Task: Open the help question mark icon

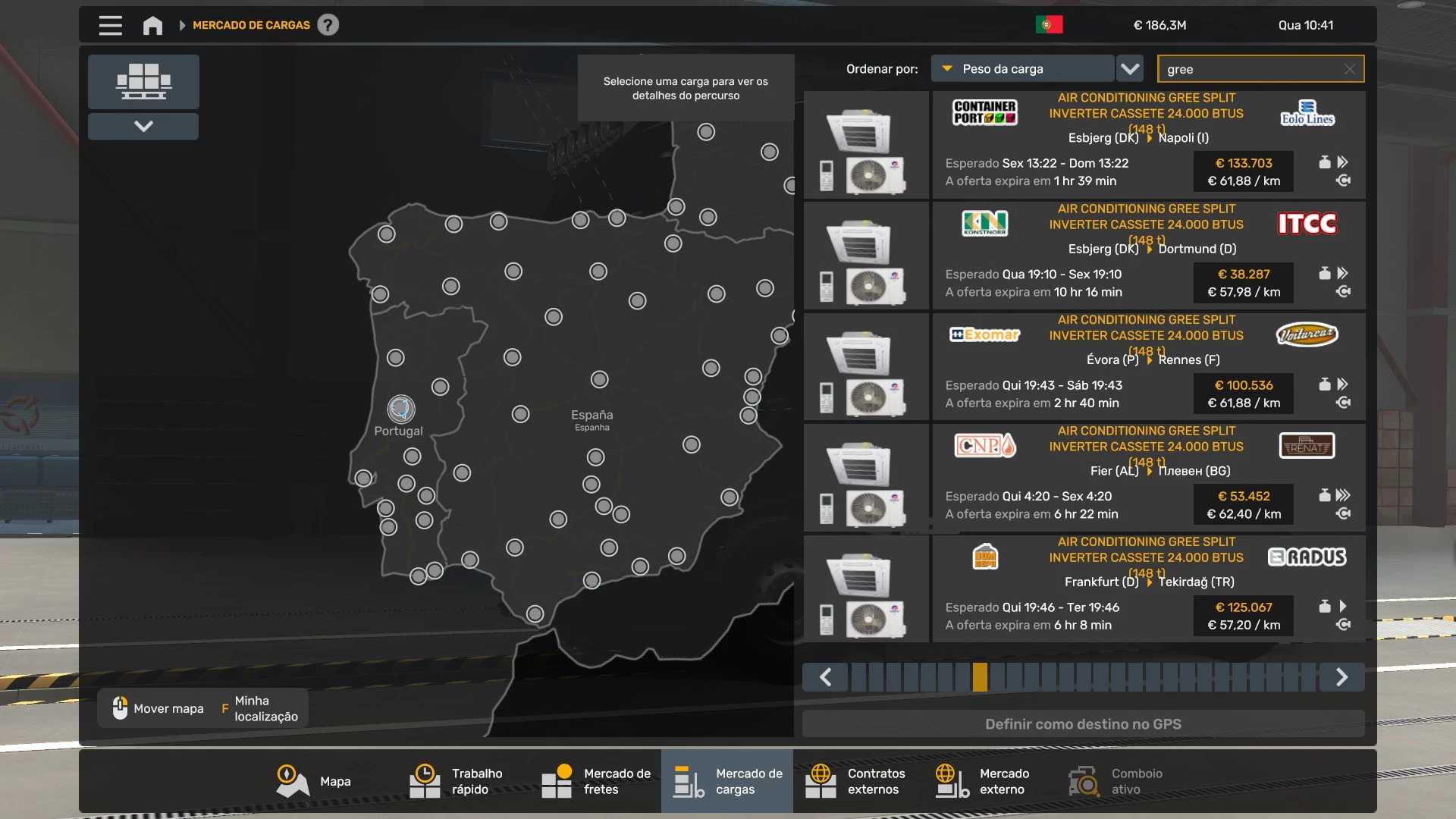Action: click(x=328, y=25)
